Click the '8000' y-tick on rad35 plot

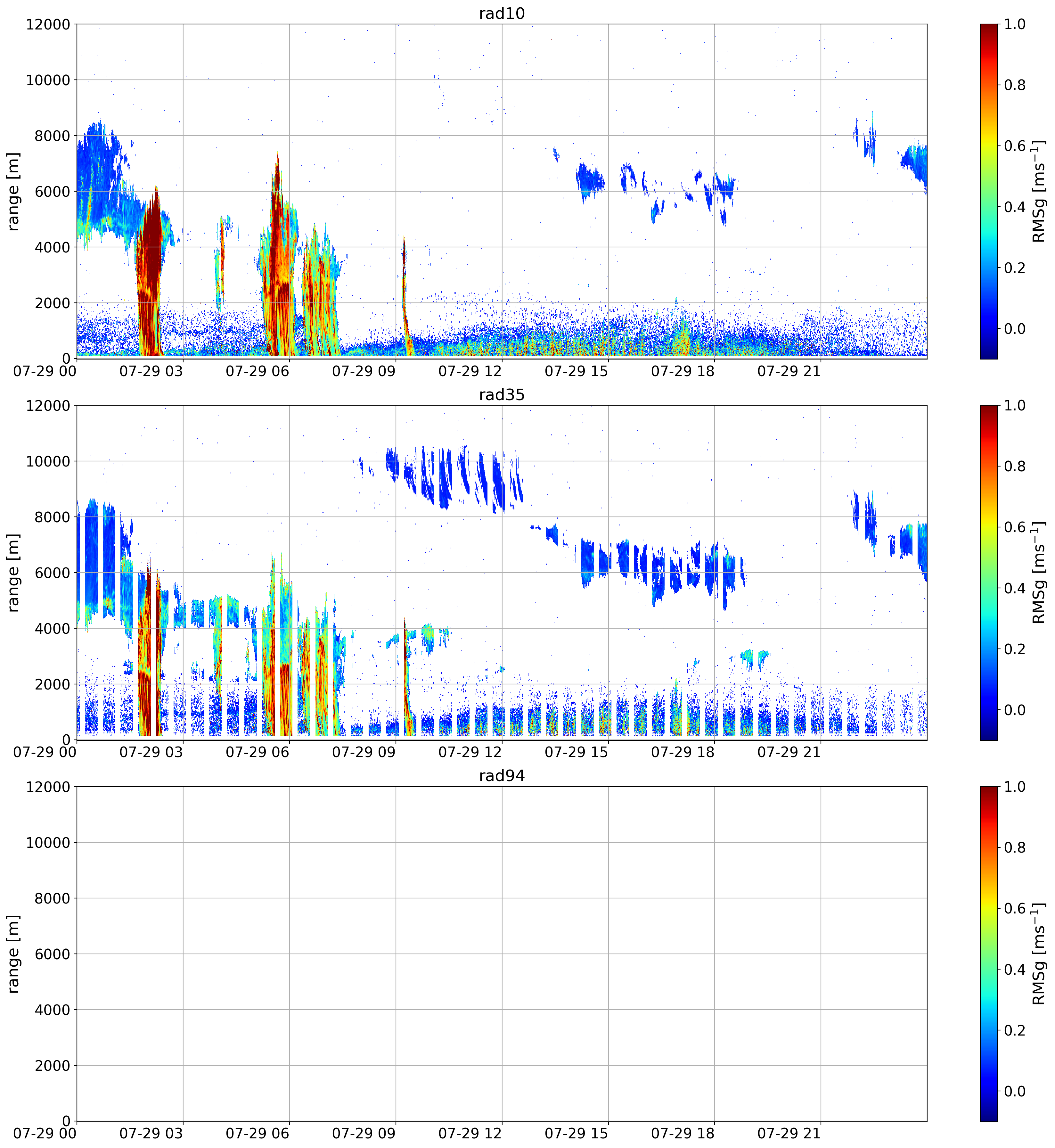coord(53,517)
